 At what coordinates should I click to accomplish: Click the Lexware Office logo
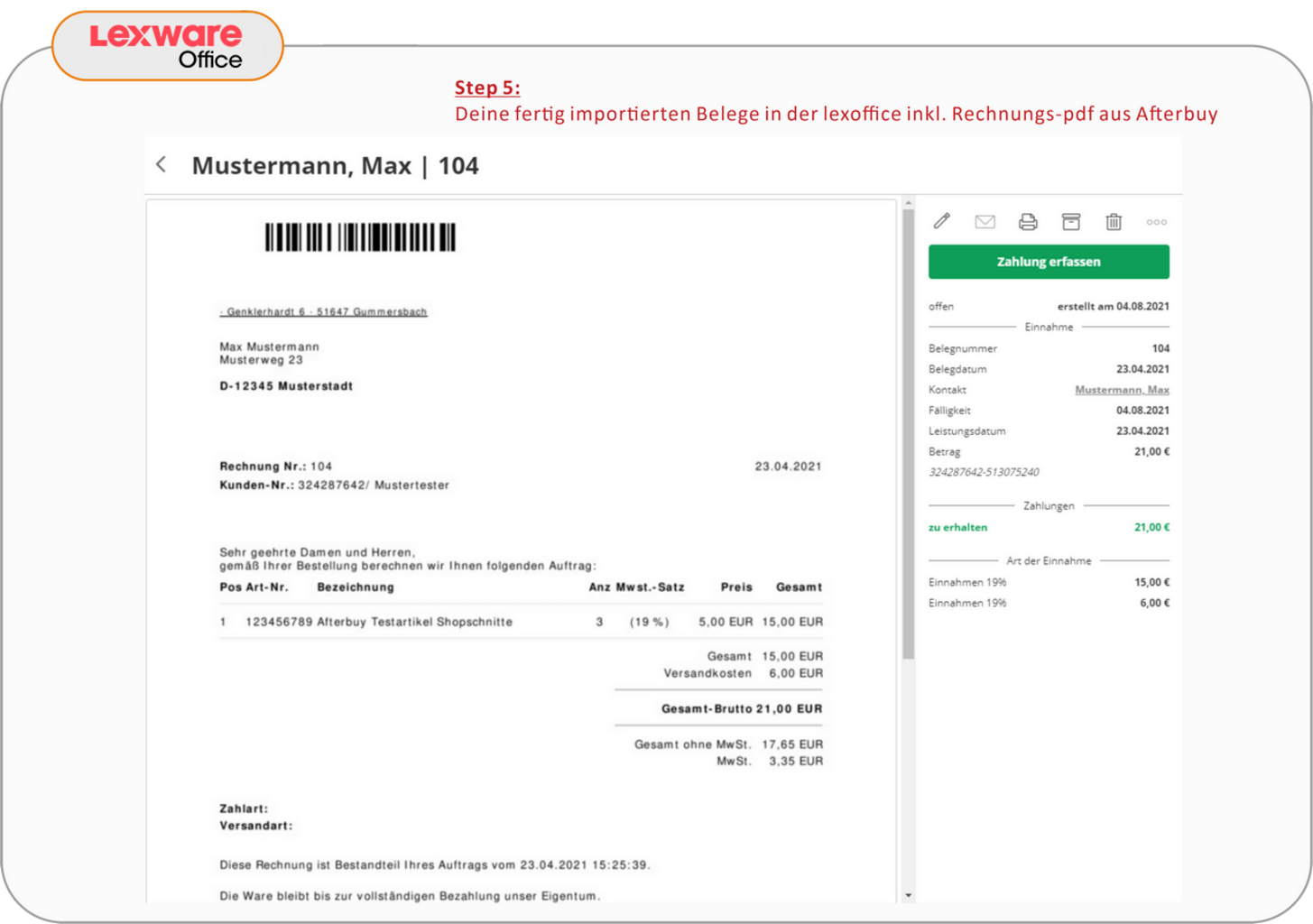tap(167, 45)
